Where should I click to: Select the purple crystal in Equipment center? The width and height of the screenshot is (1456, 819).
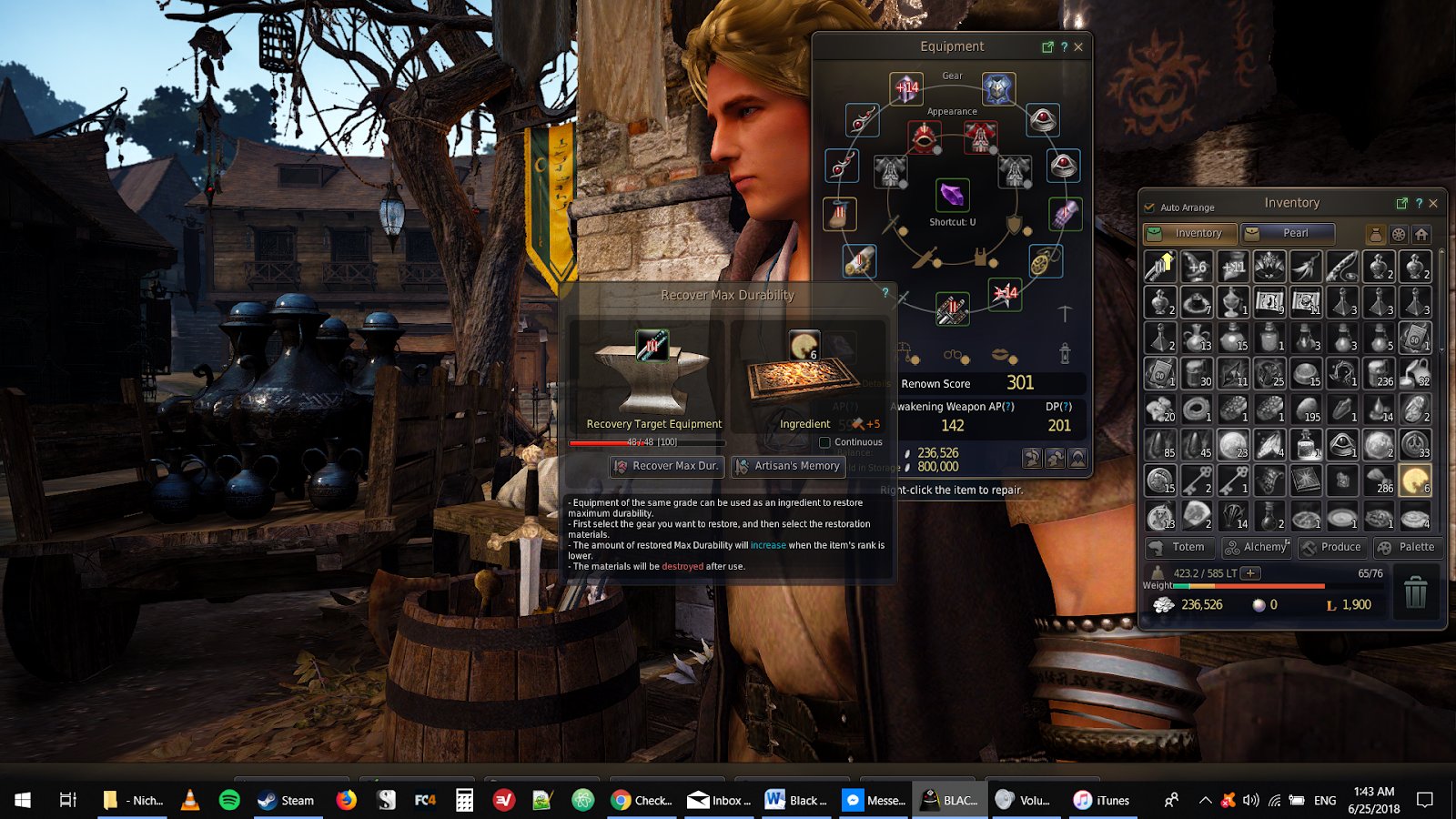click(x=952, y=195)
